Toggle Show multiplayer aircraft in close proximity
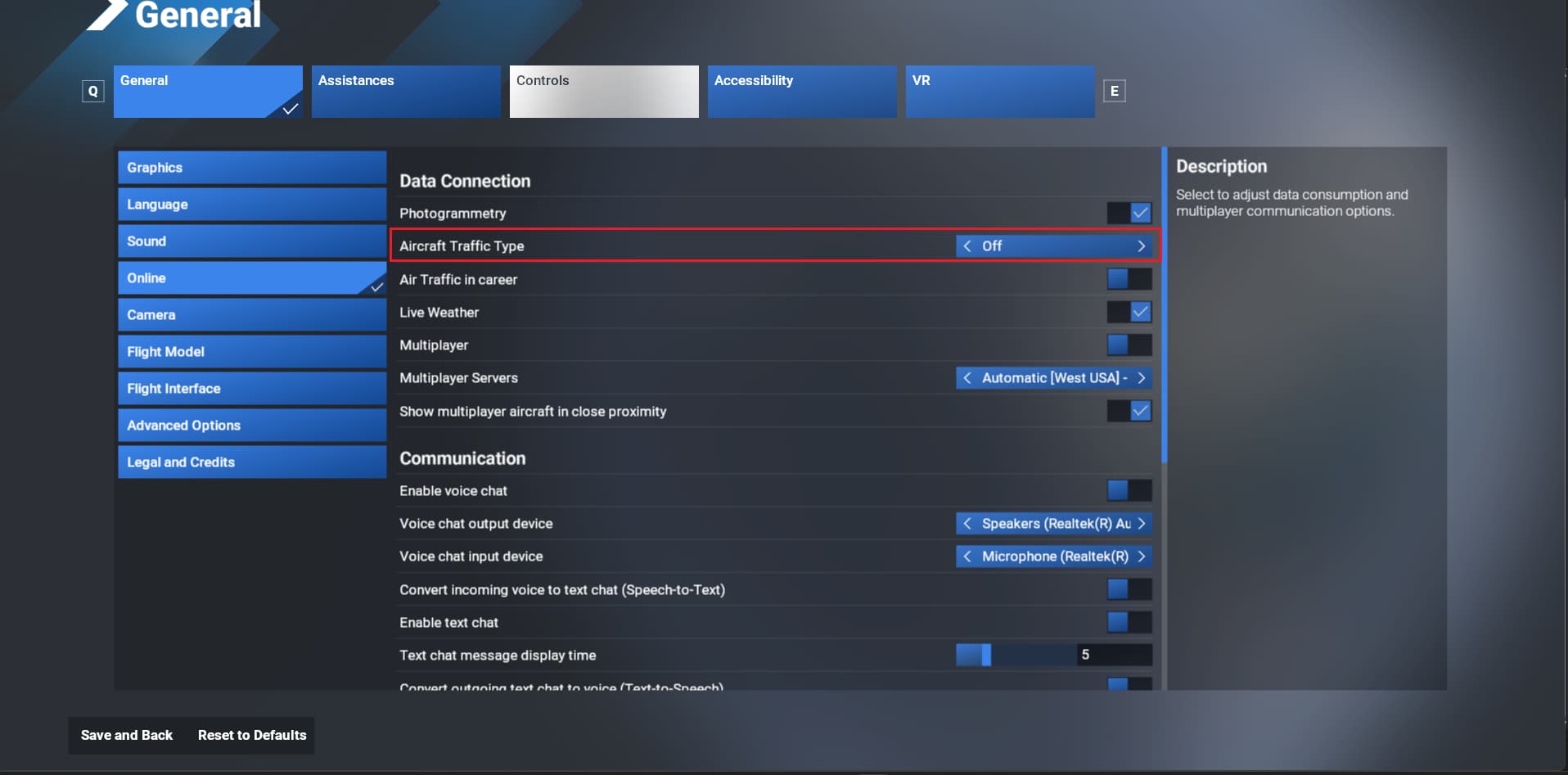 1129,411
